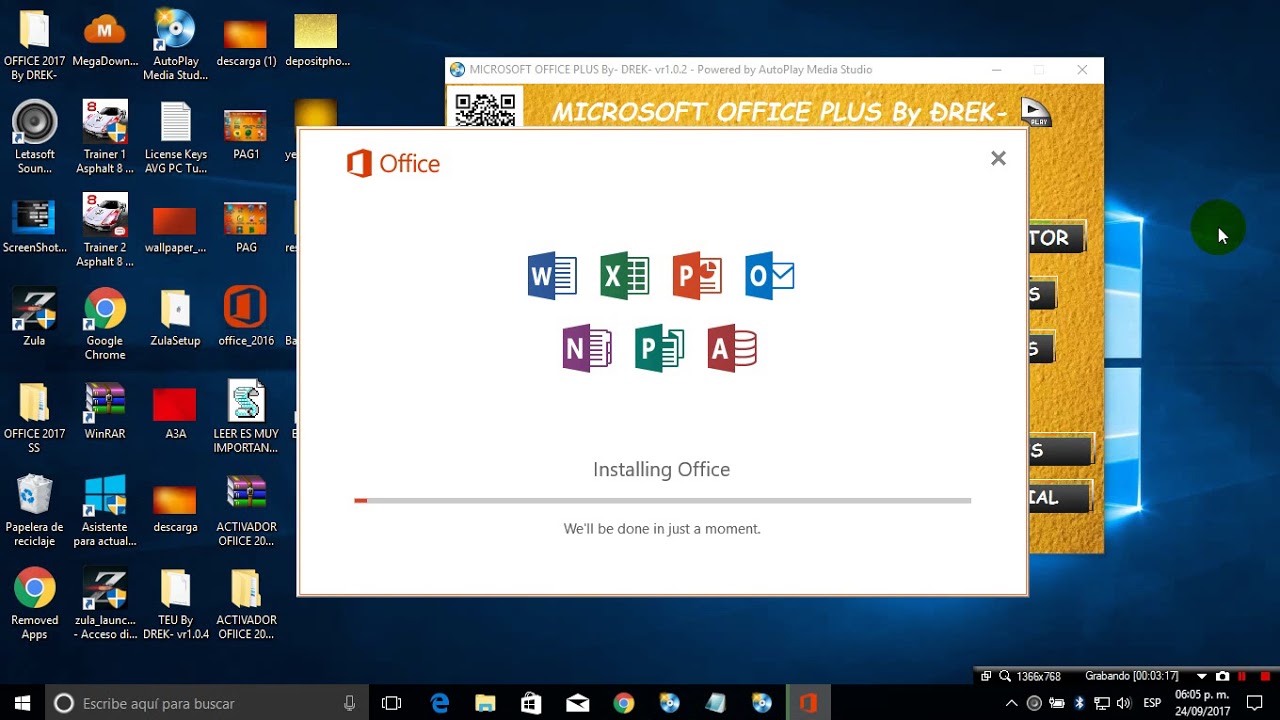Select the Zula desktop shortcut
This screenshot has width=1280, height=720.
coord(34,319)
